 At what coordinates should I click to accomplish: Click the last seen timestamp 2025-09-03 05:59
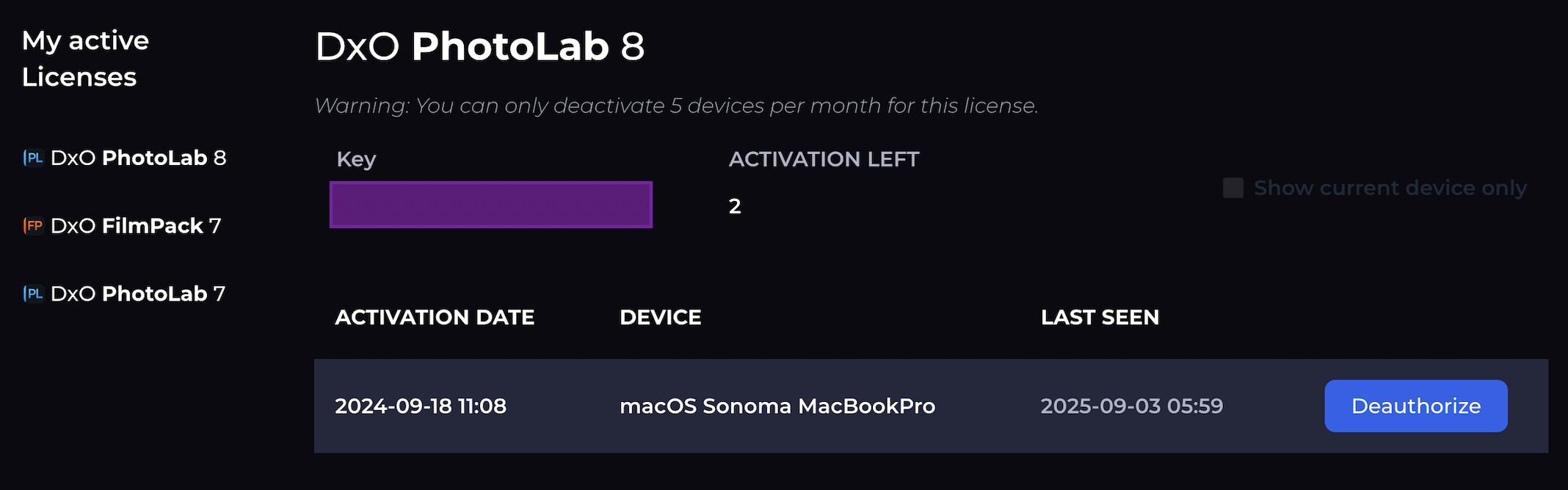(x=1131, y=406)
